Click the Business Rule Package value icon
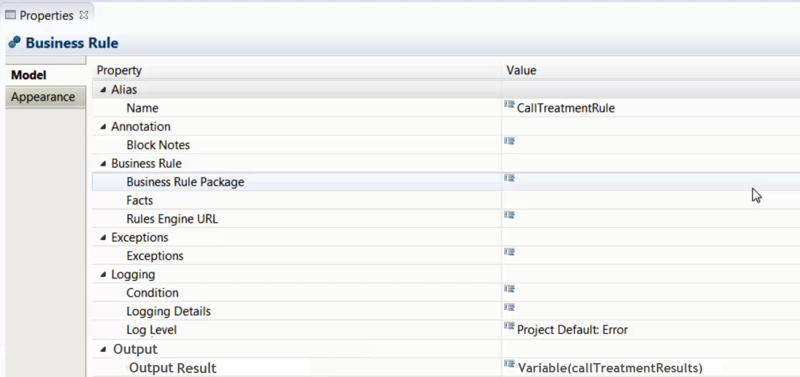Viewport: 800px width, 377px height. pos(509,178)
